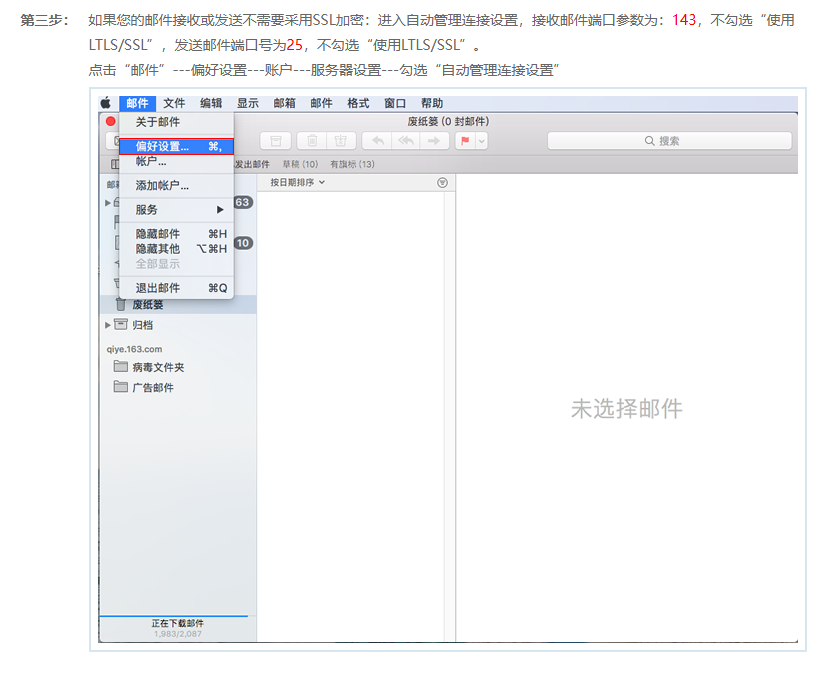Click the 搜索 search field
831x681 pixels.
pyautogui.click(x=669, y=141)
